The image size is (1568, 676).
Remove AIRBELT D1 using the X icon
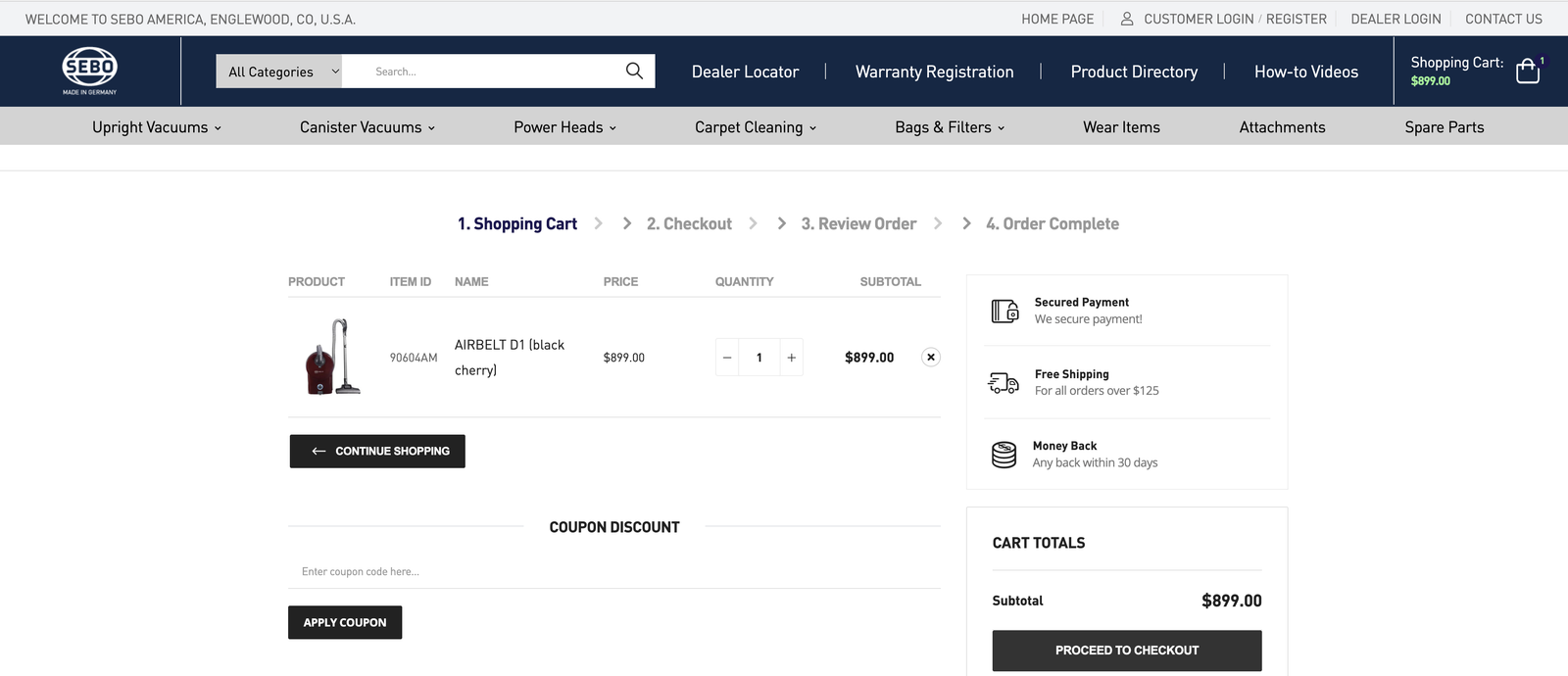pyautogui.click(x=931, y=358)
